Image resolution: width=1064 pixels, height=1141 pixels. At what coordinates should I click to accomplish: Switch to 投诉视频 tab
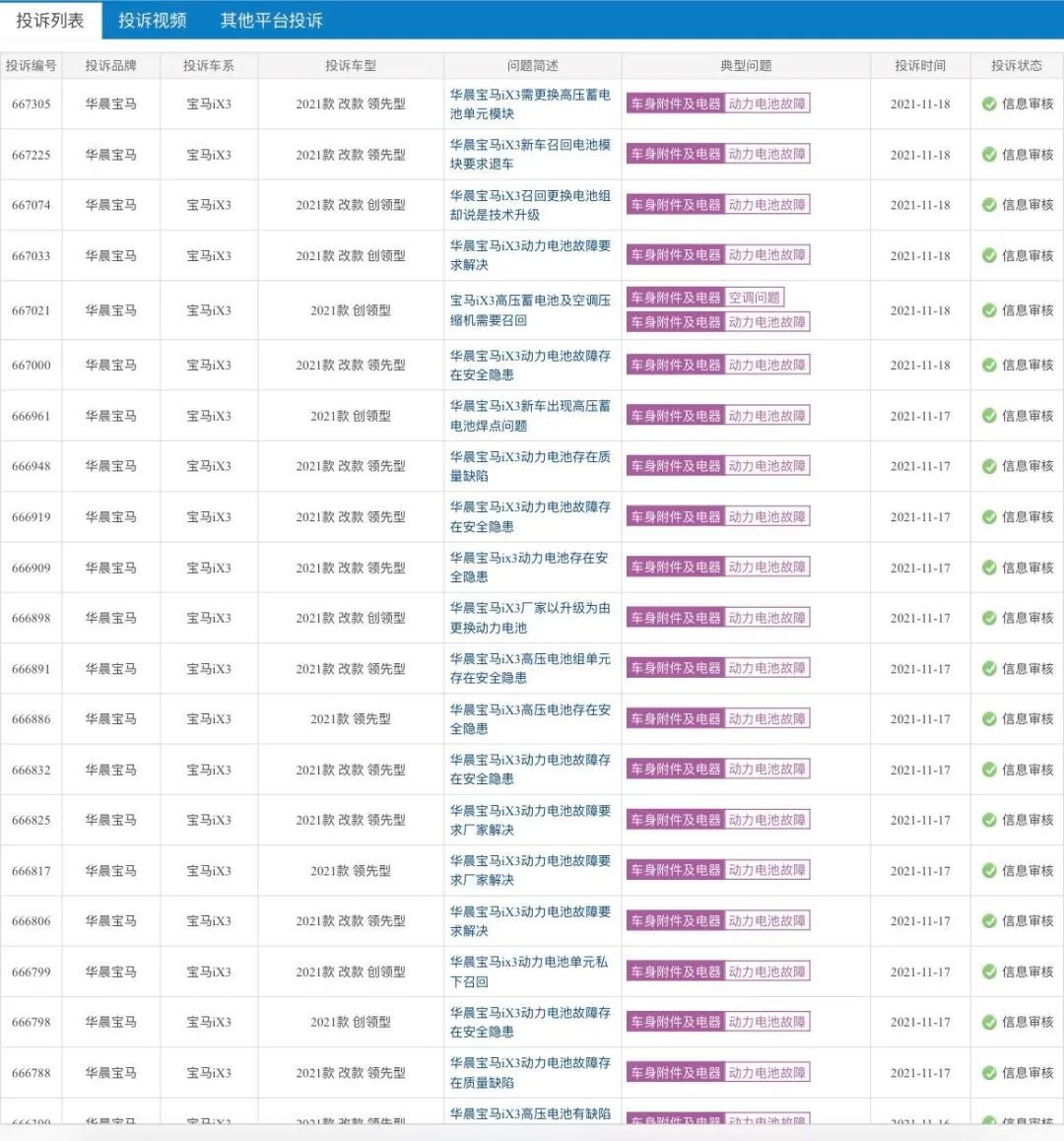pos(152,21)
